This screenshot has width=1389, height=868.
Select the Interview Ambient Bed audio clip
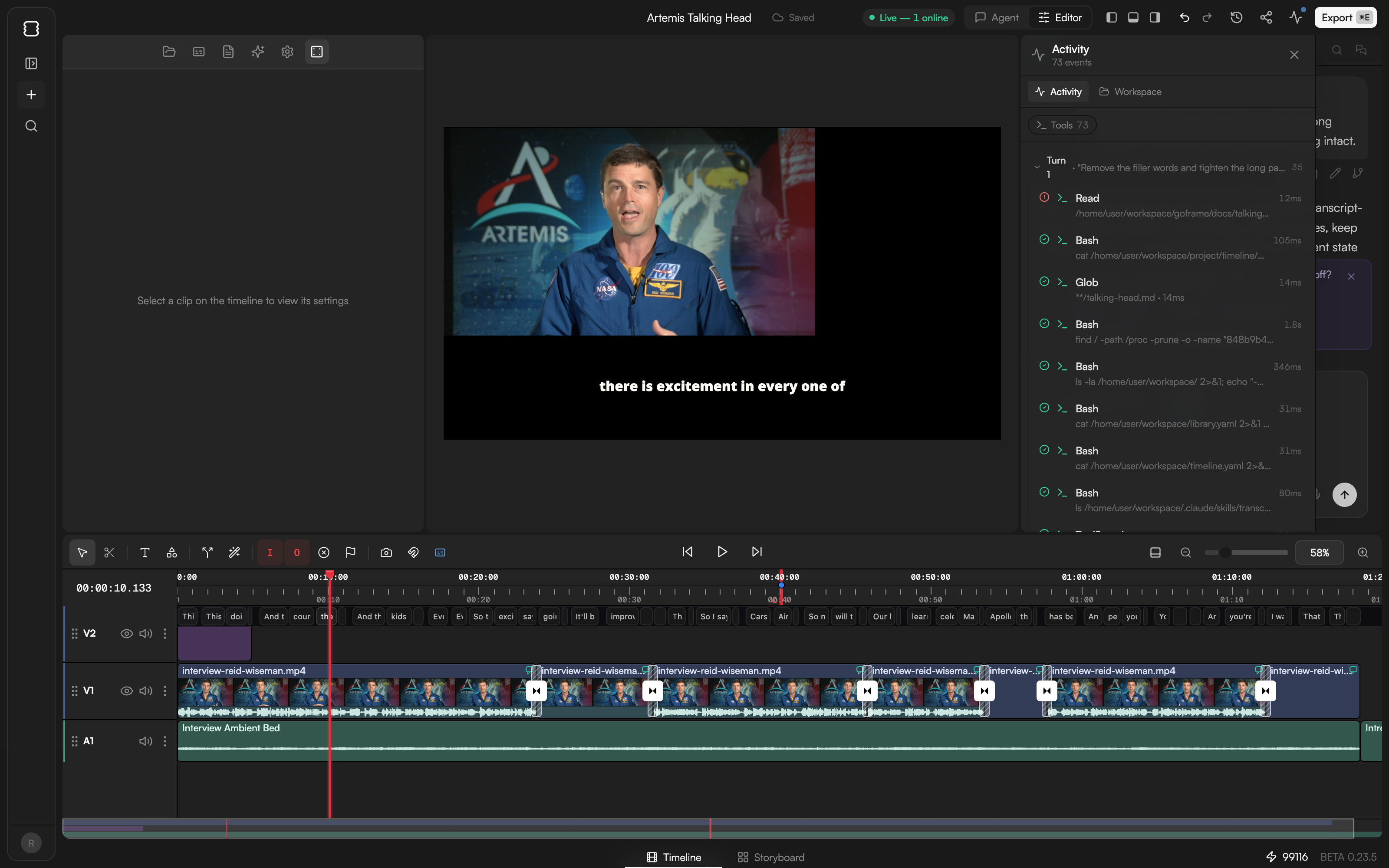(x=769, y=741)
